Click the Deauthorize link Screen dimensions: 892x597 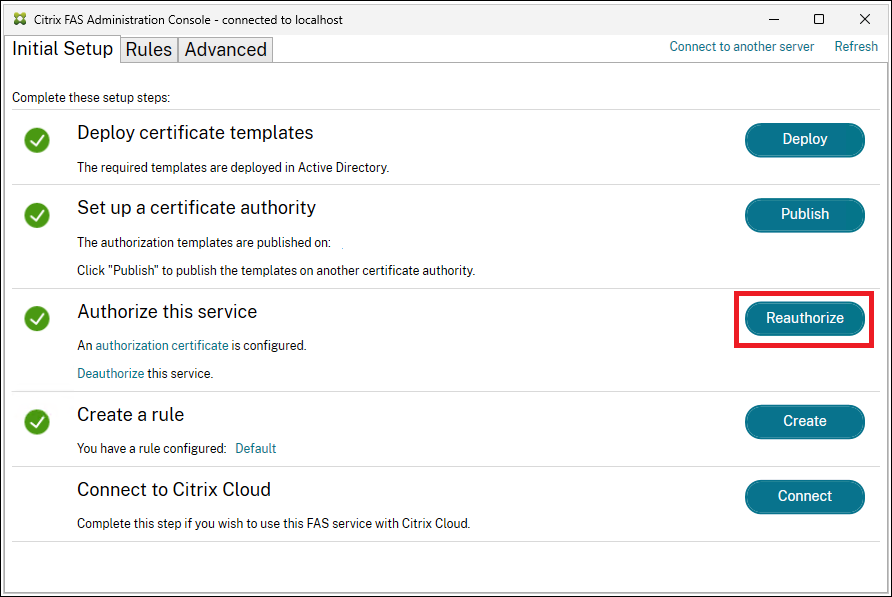[111, 374]
